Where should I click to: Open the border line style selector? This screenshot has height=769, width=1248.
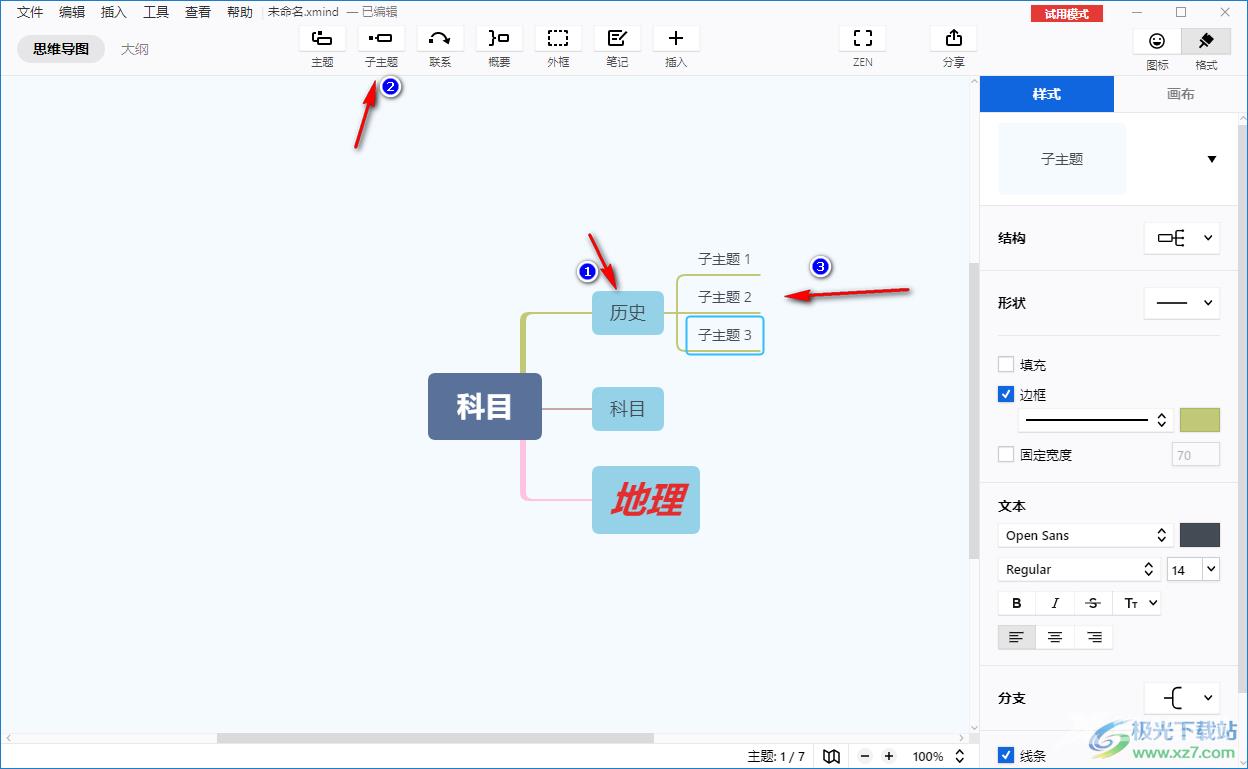click(1095, 420)
